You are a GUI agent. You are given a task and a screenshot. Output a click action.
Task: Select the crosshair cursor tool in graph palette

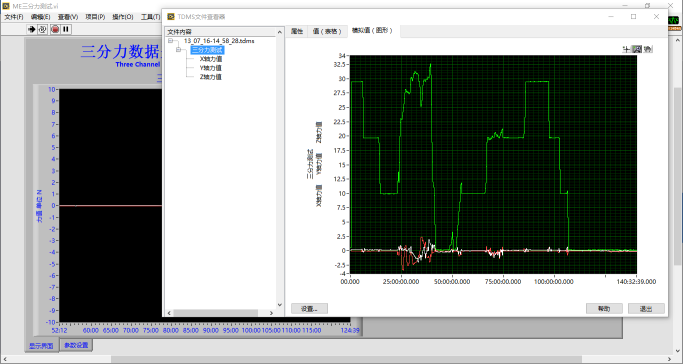(x=627, y=49)
